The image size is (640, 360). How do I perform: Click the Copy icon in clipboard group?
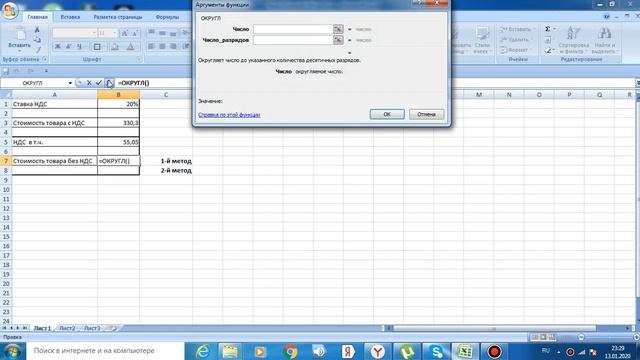[37, 40]
